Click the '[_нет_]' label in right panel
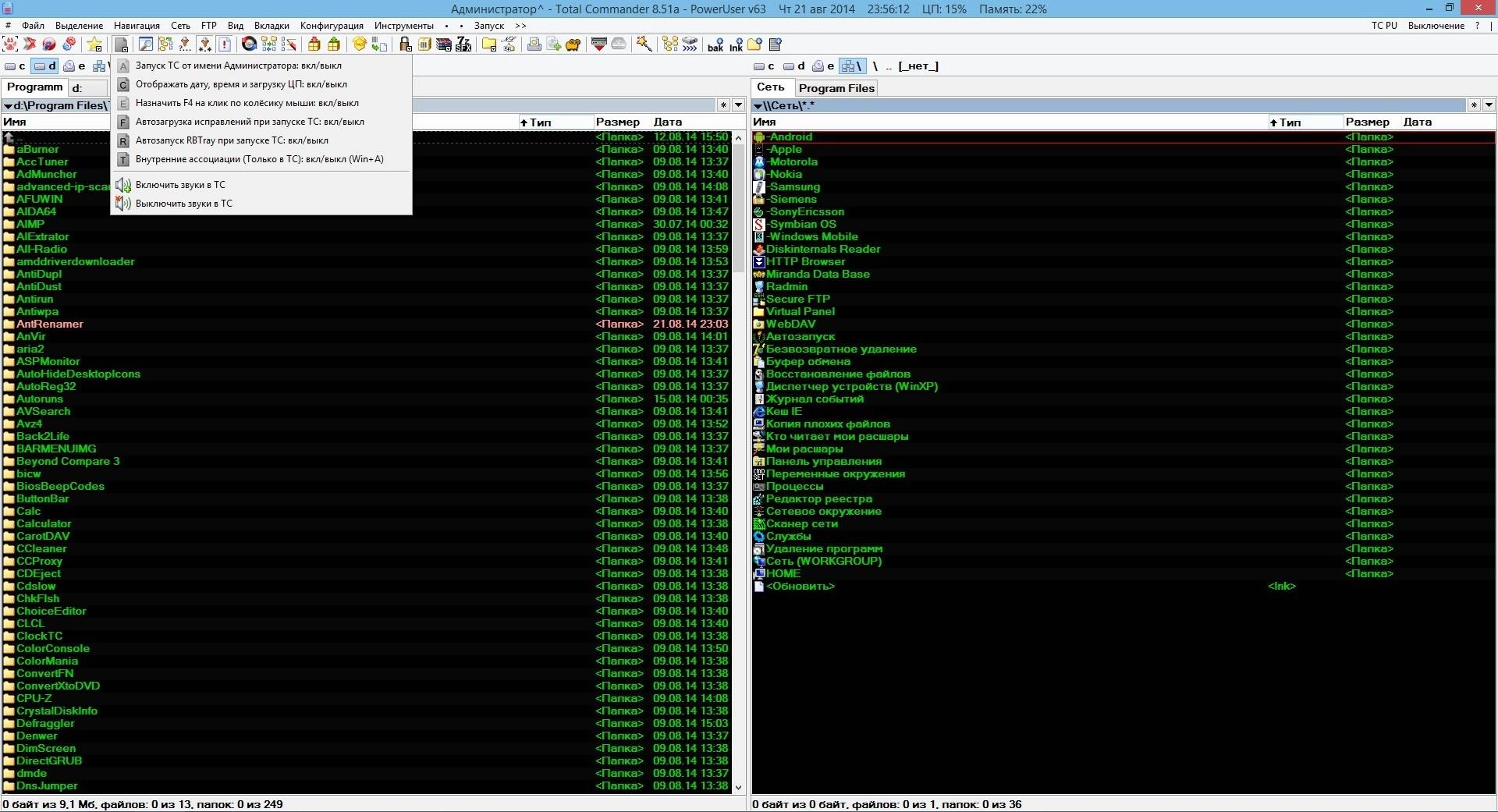This screenshot has width=1498, height=812. coord(918,66)
